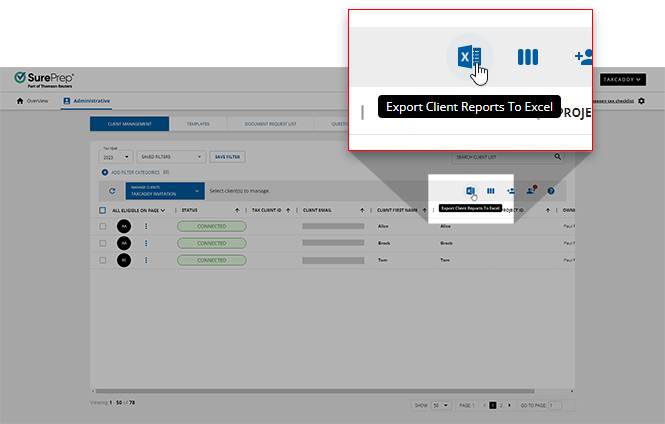The image size is (665, 424).
Task: Switch to the Overview tab
Action: (32, 101)
